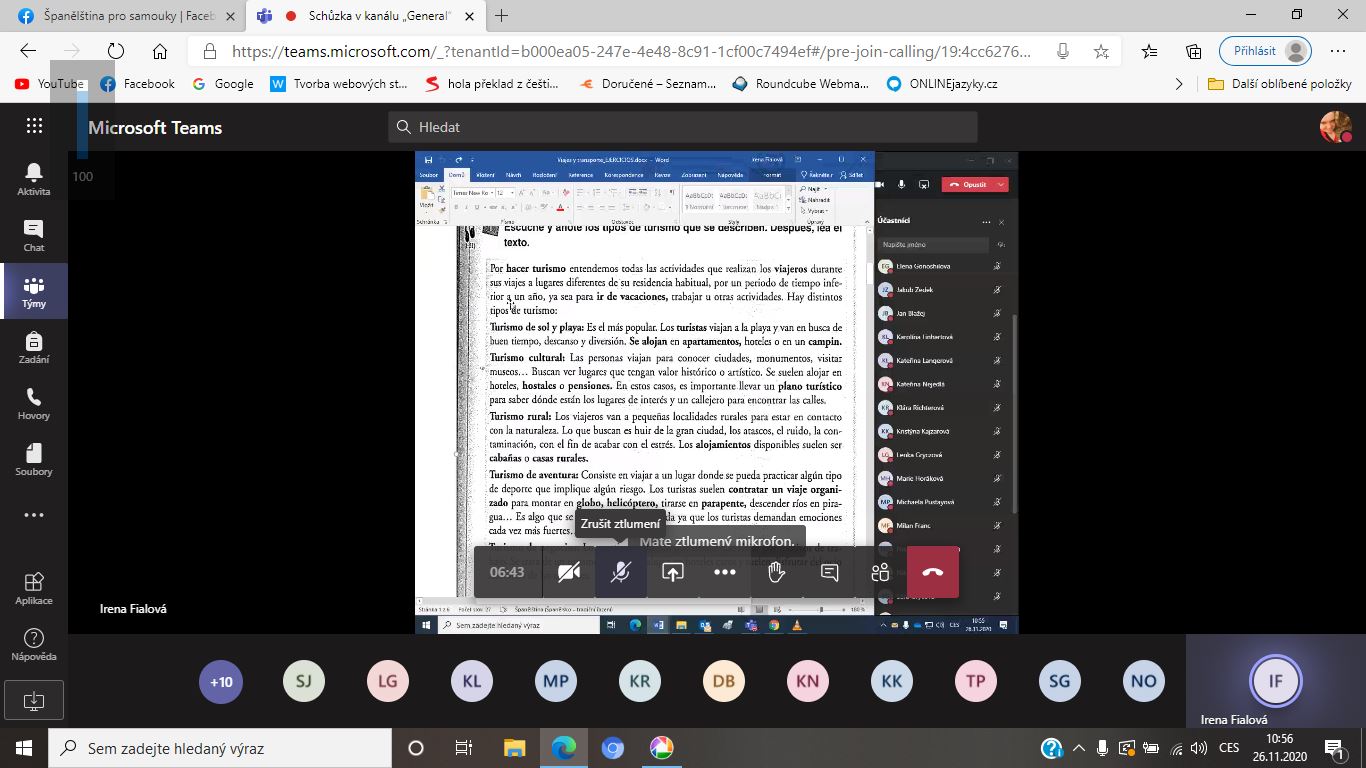
Task: Open the Aktivita feed in Teams sidebar
Action: [33, 180]
